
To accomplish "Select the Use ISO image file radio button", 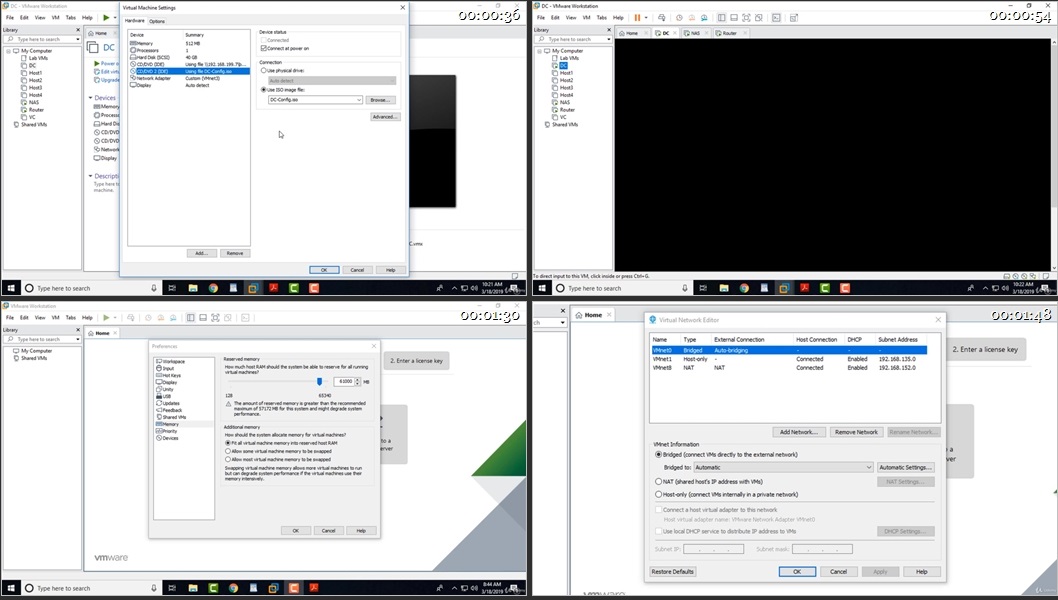I will (264, 90).
